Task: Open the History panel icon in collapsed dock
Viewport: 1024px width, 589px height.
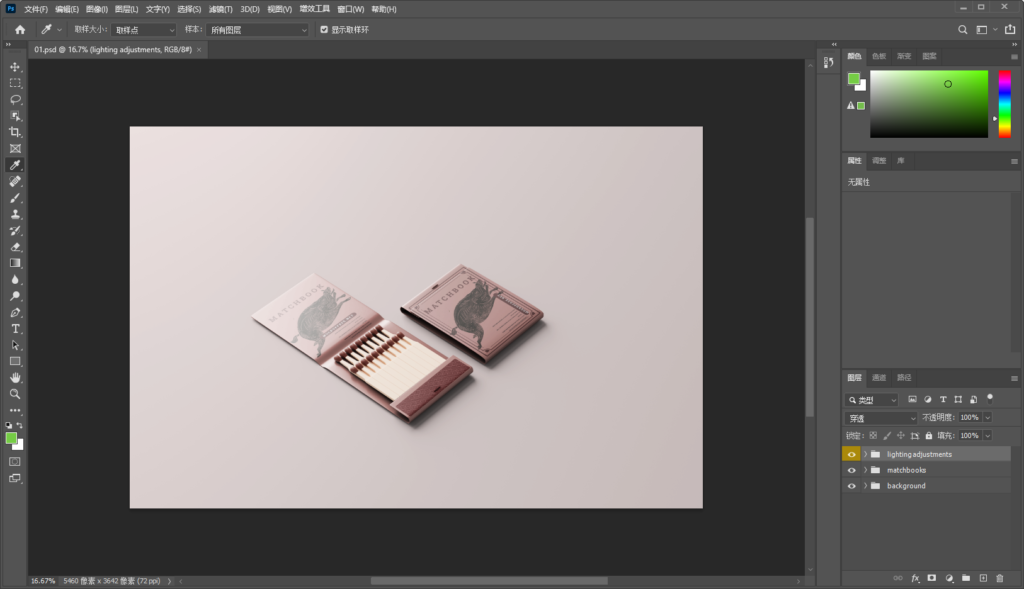Action: (x=829, y=62)
